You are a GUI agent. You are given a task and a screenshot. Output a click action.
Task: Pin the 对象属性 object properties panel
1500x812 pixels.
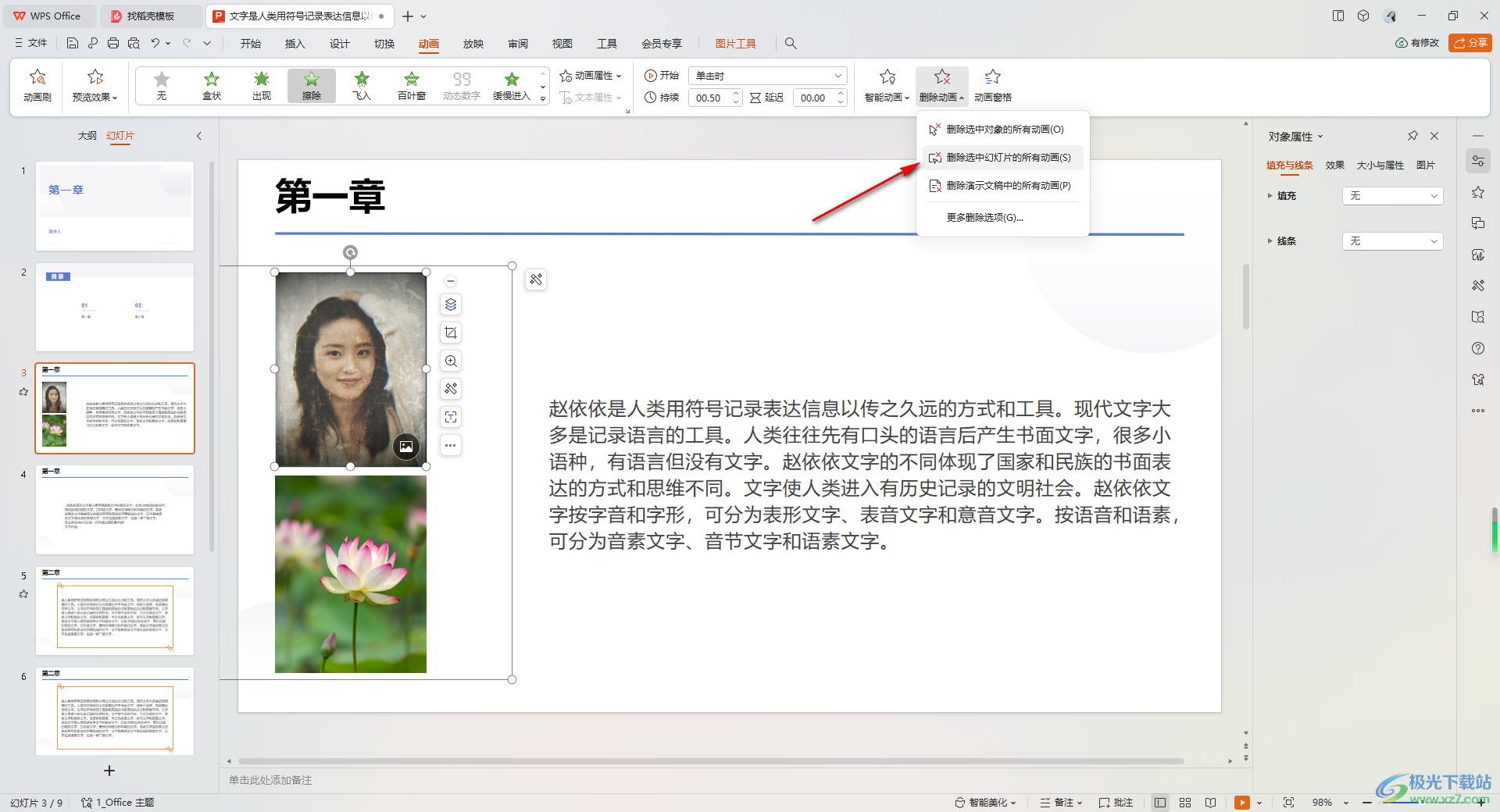point(1412,136)
